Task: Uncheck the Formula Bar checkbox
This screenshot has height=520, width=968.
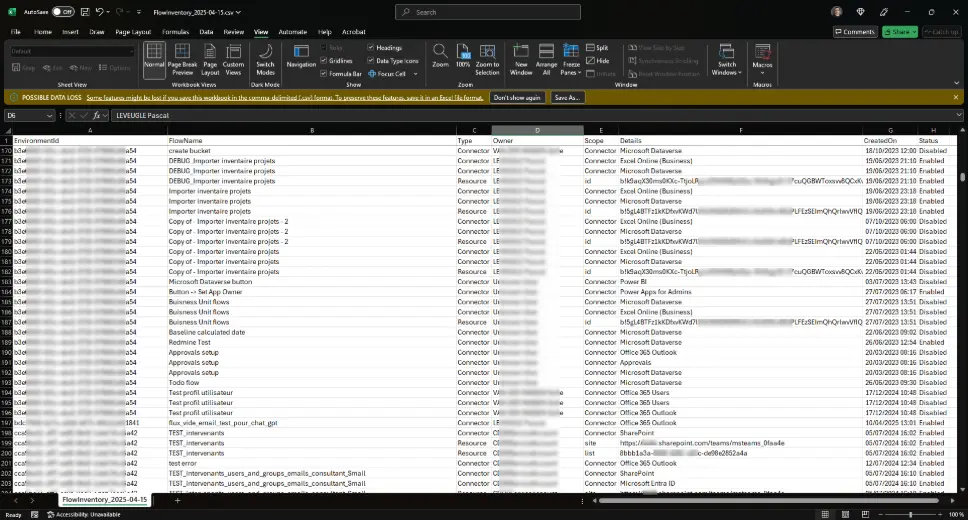Action: (323, 73)
